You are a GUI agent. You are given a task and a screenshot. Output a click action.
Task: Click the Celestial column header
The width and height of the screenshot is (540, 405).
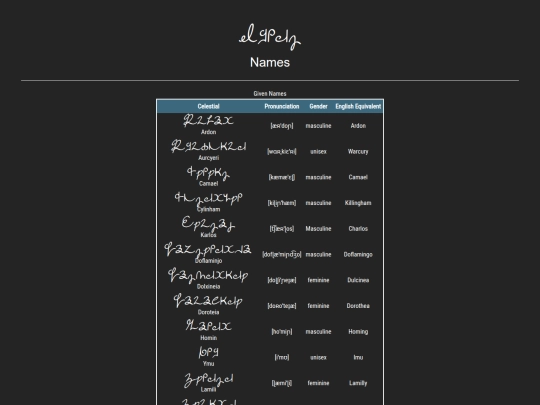(208, 106)
